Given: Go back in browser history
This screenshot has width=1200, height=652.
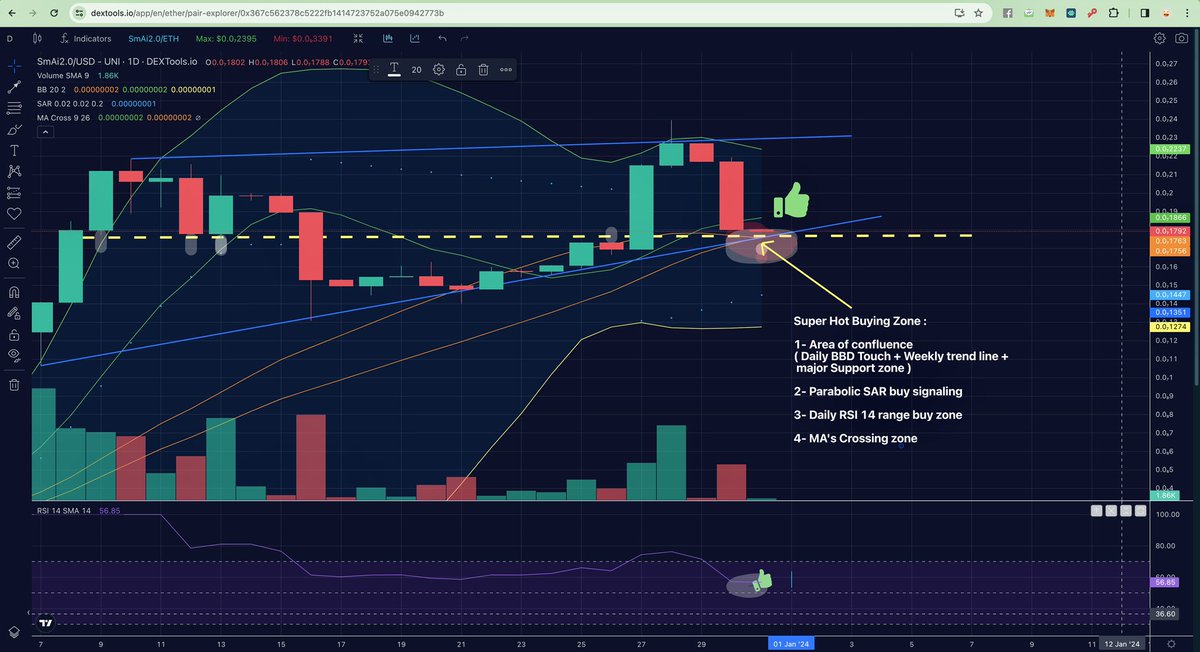Looking at the screenshot, I should tap(14, 13).
